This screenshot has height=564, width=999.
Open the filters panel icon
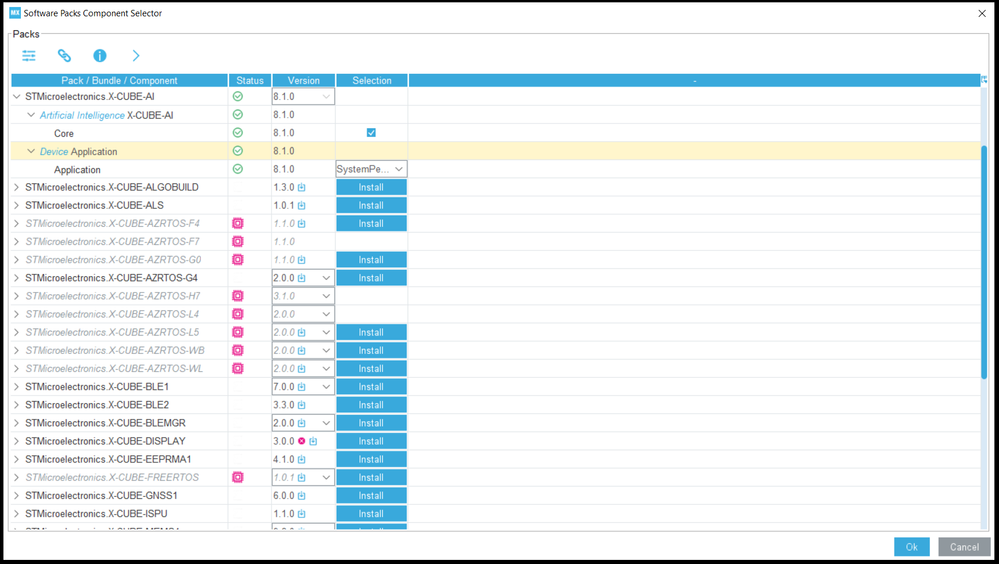pos(29,56)
